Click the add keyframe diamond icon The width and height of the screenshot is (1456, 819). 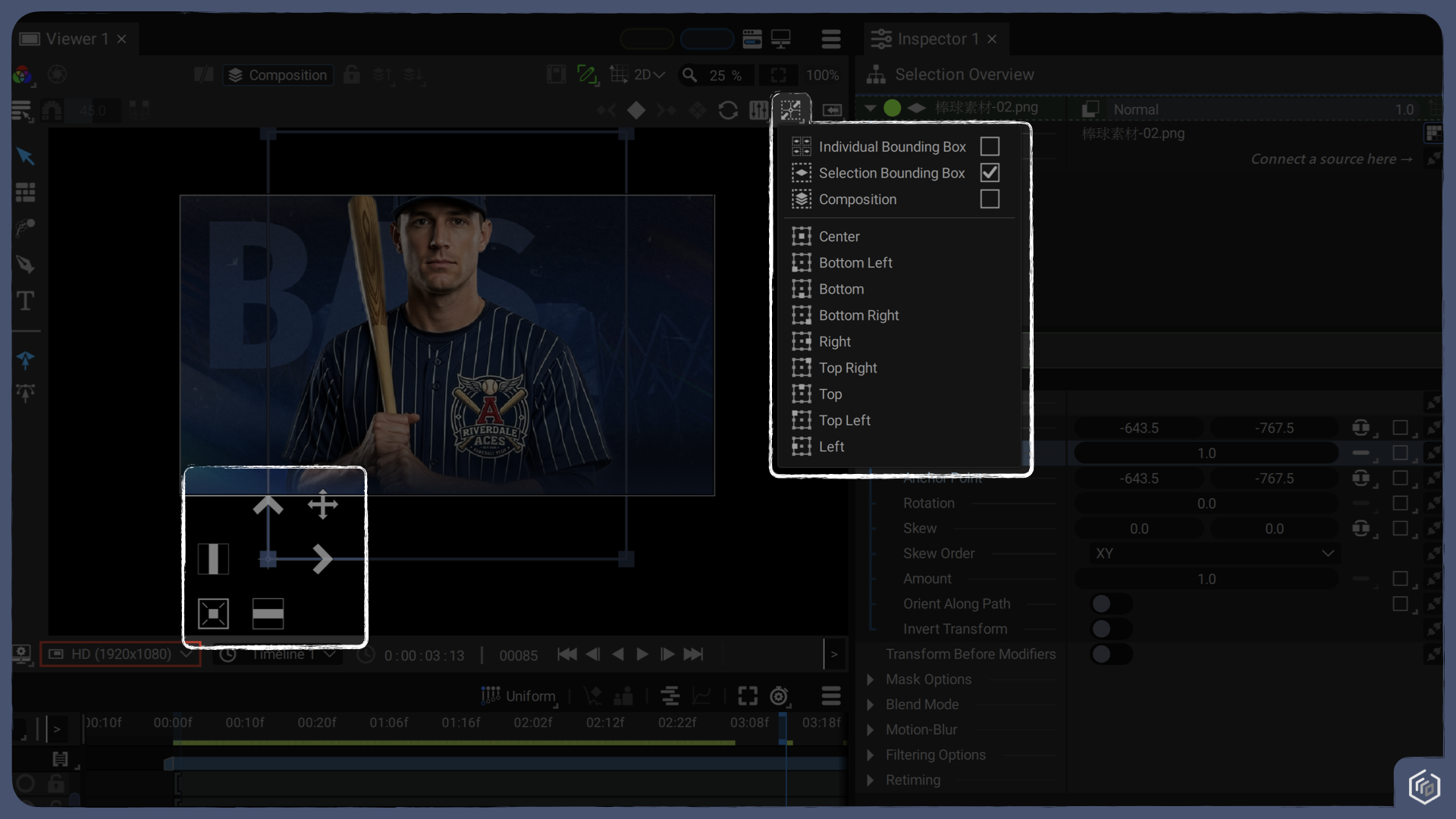tap(636, 111)
